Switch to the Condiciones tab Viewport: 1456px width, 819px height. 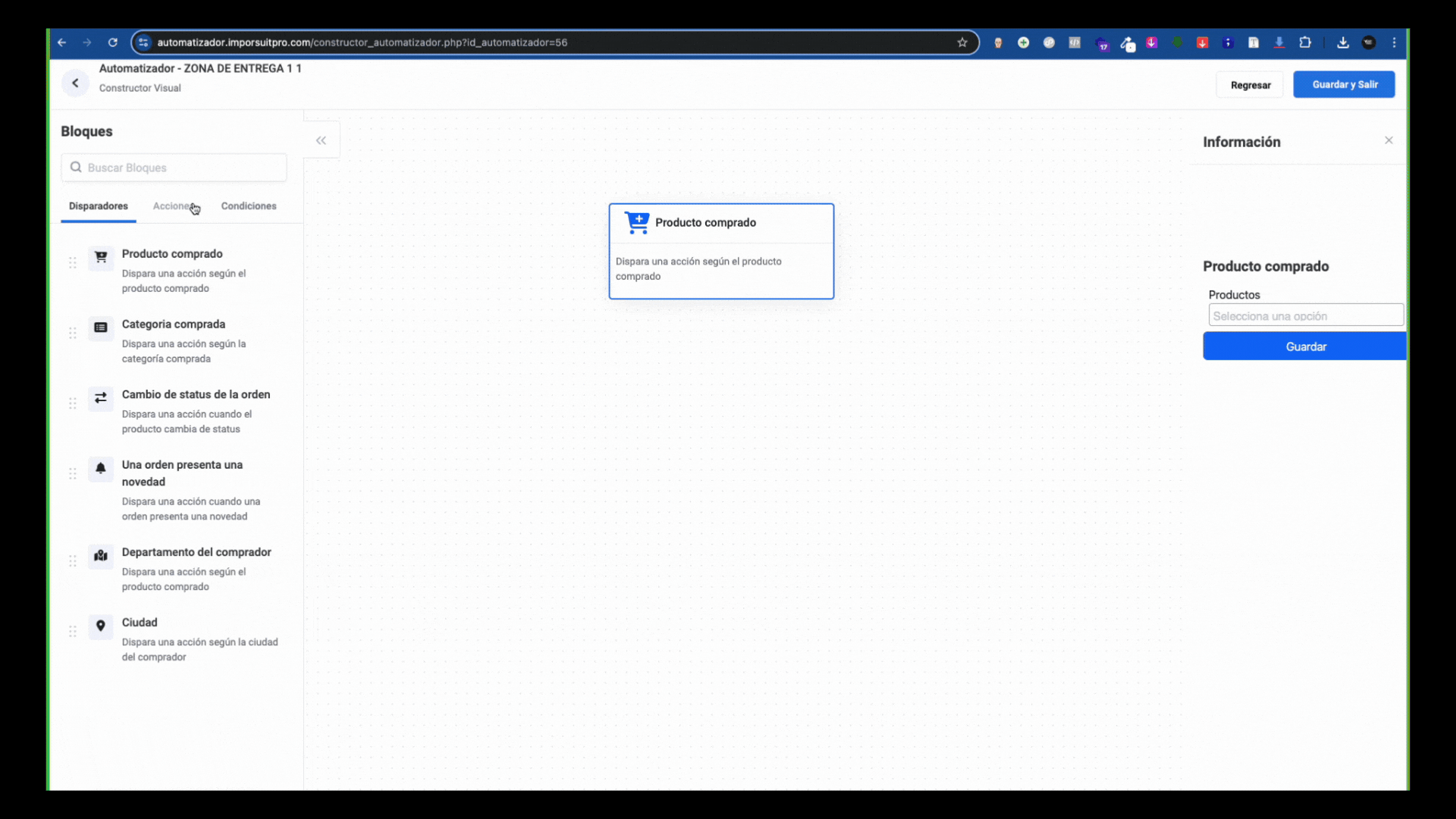coord(249,206)
